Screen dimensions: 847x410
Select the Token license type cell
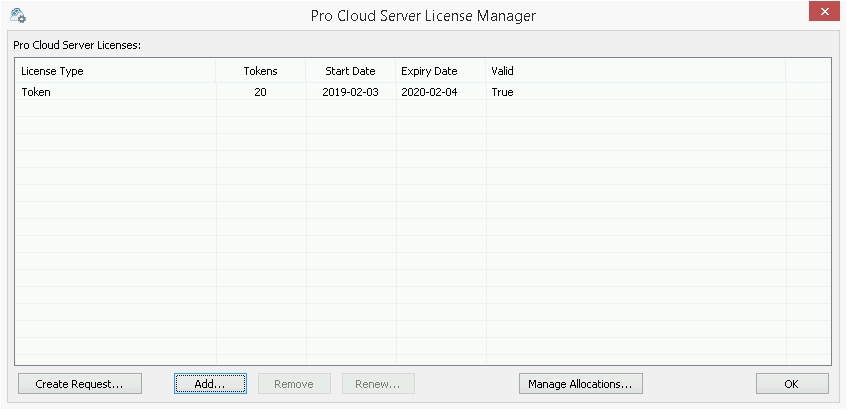pos(36,92)
